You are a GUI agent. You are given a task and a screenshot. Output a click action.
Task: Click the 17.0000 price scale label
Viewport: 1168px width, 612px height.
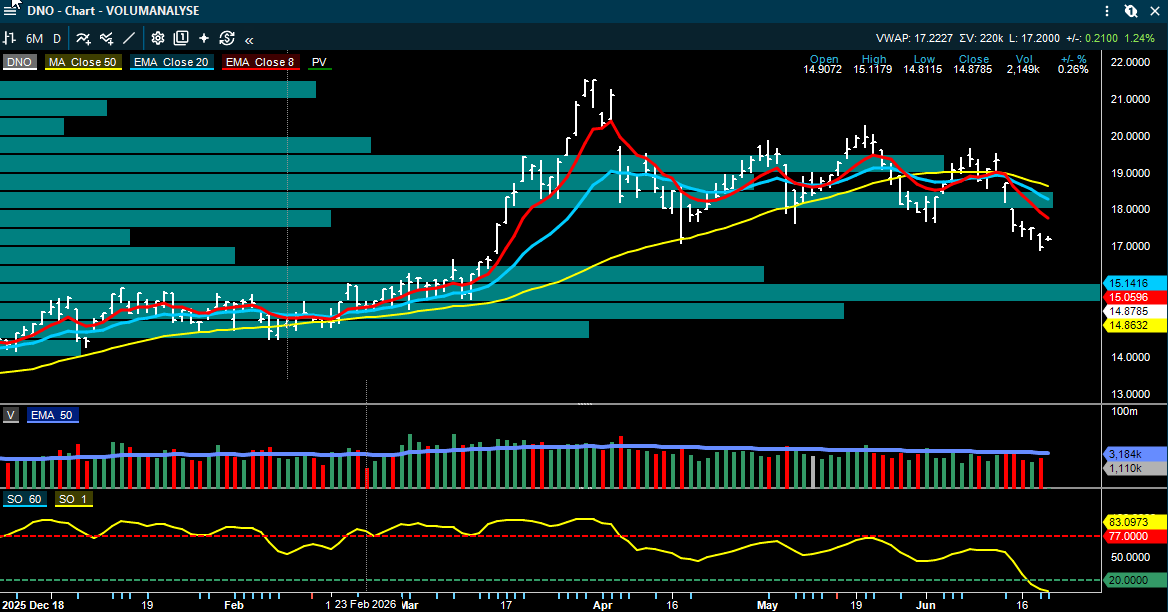[1130, 246]
